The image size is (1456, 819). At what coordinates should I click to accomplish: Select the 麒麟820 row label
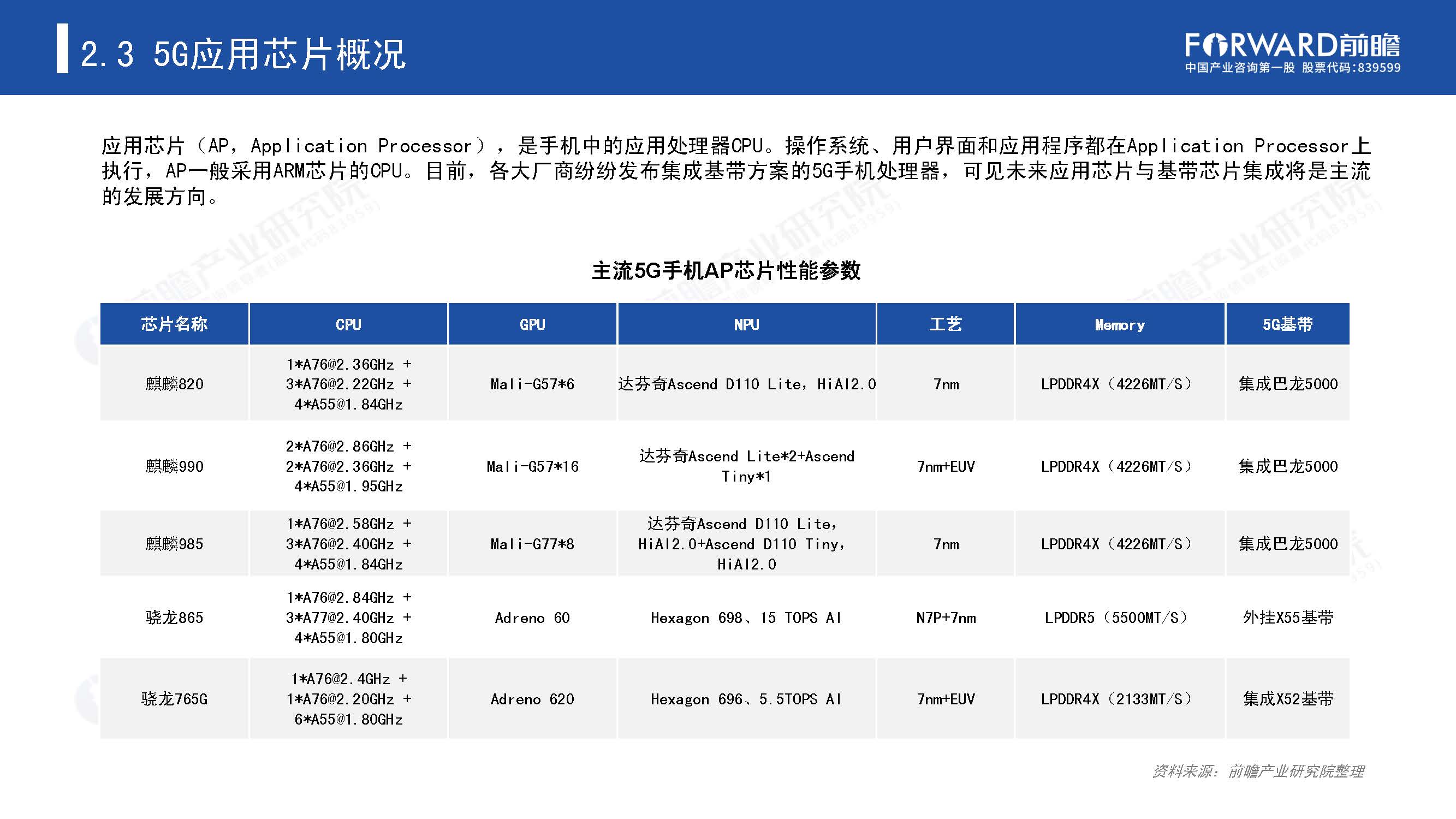point(174,384)
